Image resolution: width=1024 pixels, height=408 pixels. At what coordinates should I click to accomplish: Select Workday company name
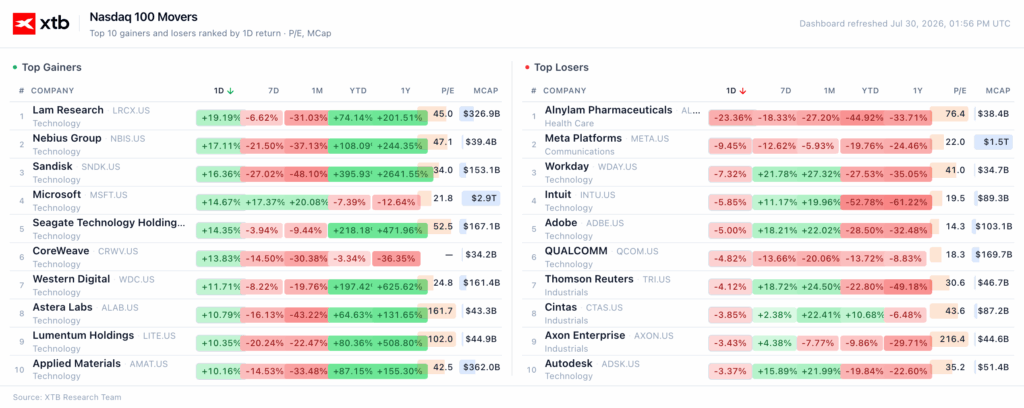(x=566, y=166)
